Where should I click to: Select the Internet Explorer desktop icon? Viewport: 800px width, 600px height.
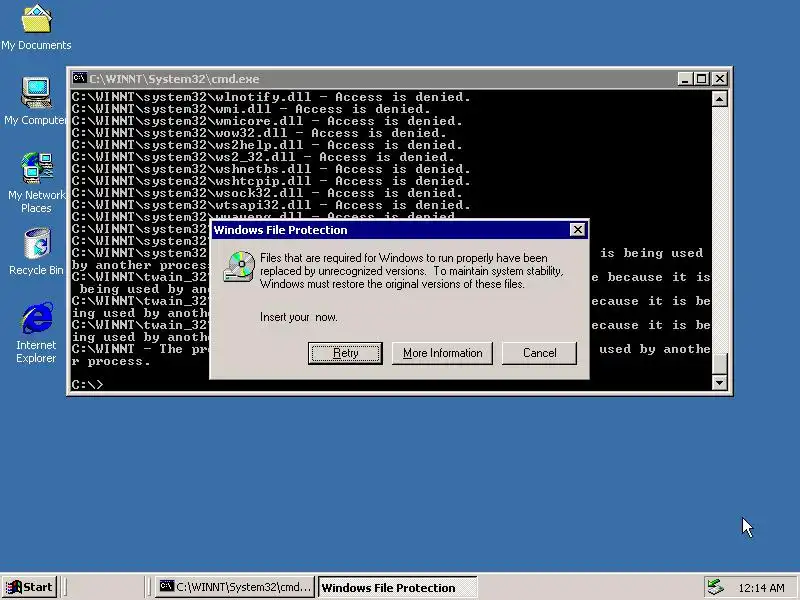point(36,333)
